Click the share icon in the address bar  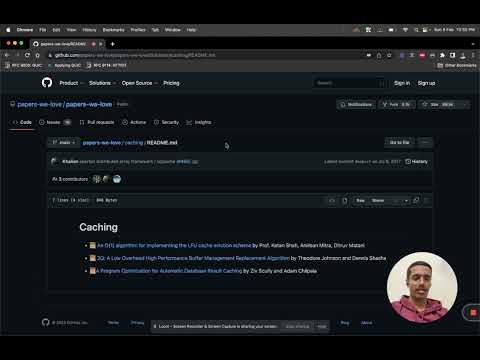[x=379, y=55]
